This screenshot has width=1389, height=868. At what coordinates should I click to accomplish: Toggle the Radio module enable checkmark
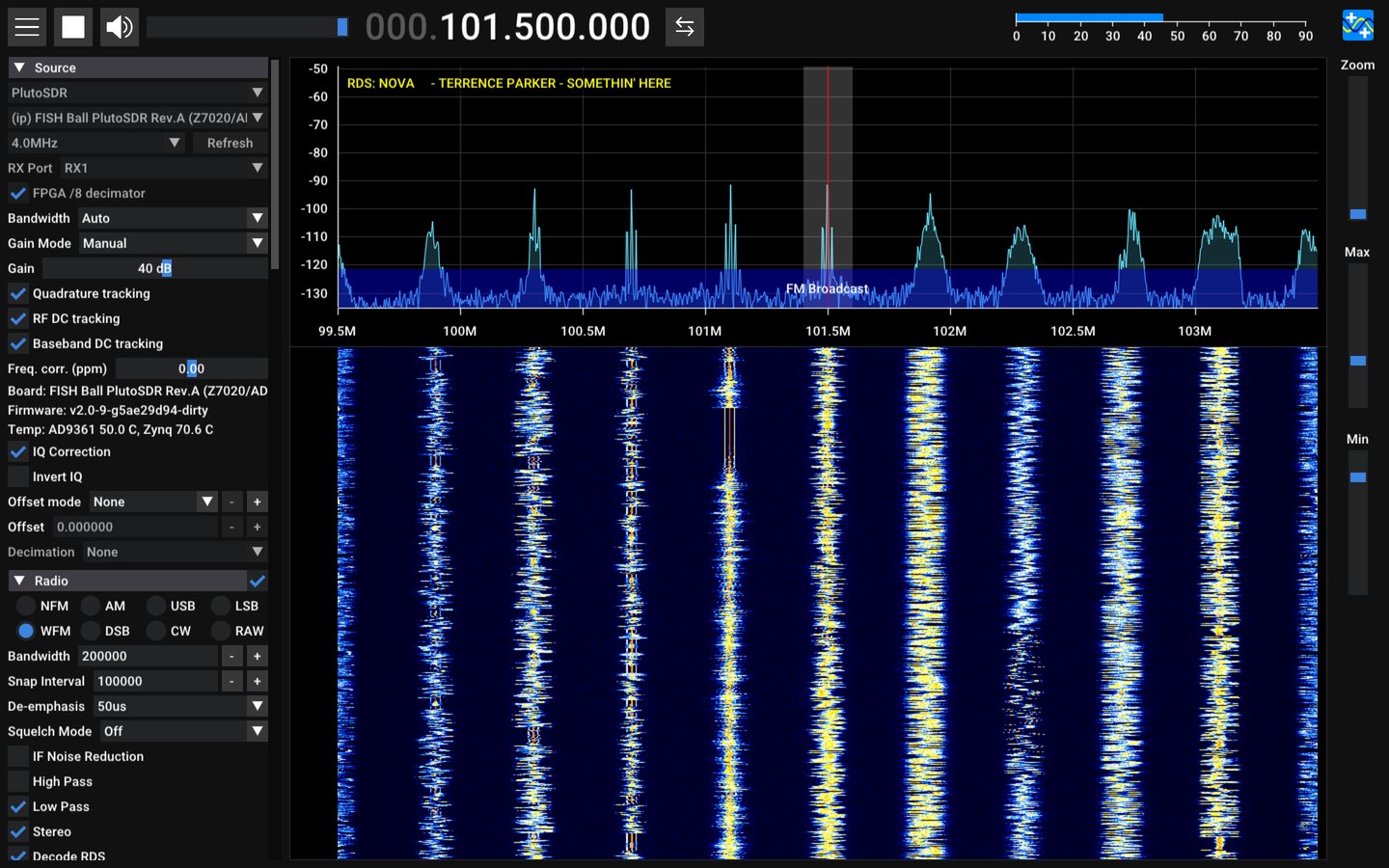tap(258, 581)
